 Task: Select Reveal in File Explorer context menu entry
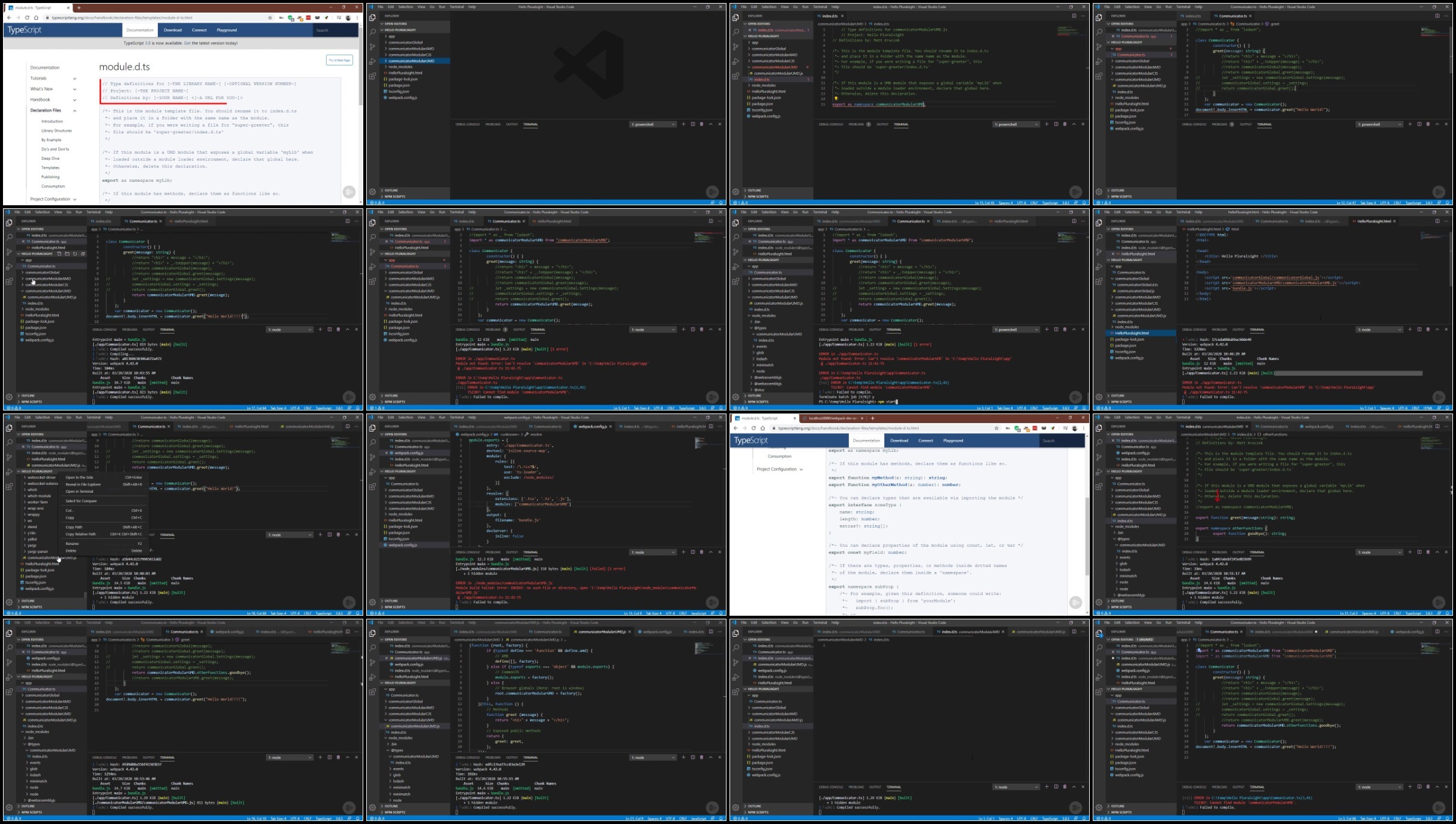coord(104,484)
